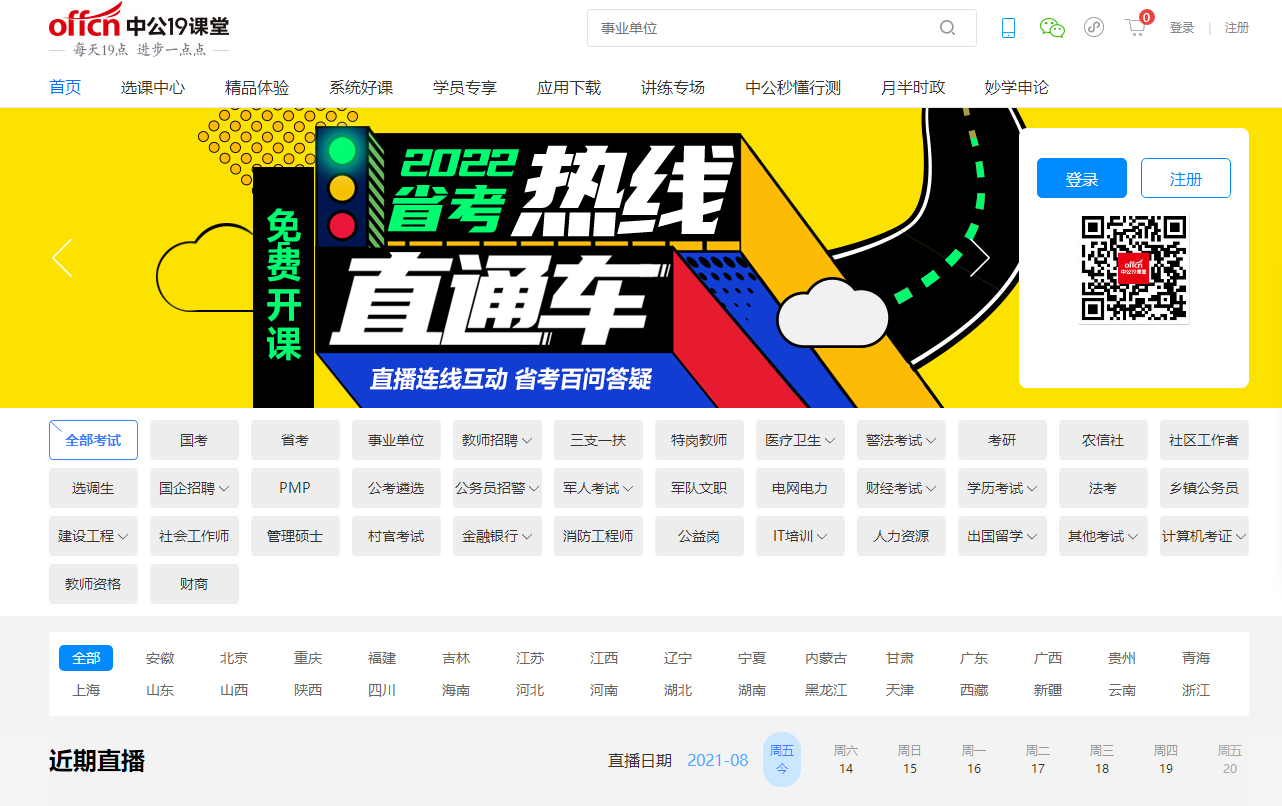Viewport: 1282px width, 806px height.
Task: Click the 事业单位 search input field
Action: [x=765, y=28]
